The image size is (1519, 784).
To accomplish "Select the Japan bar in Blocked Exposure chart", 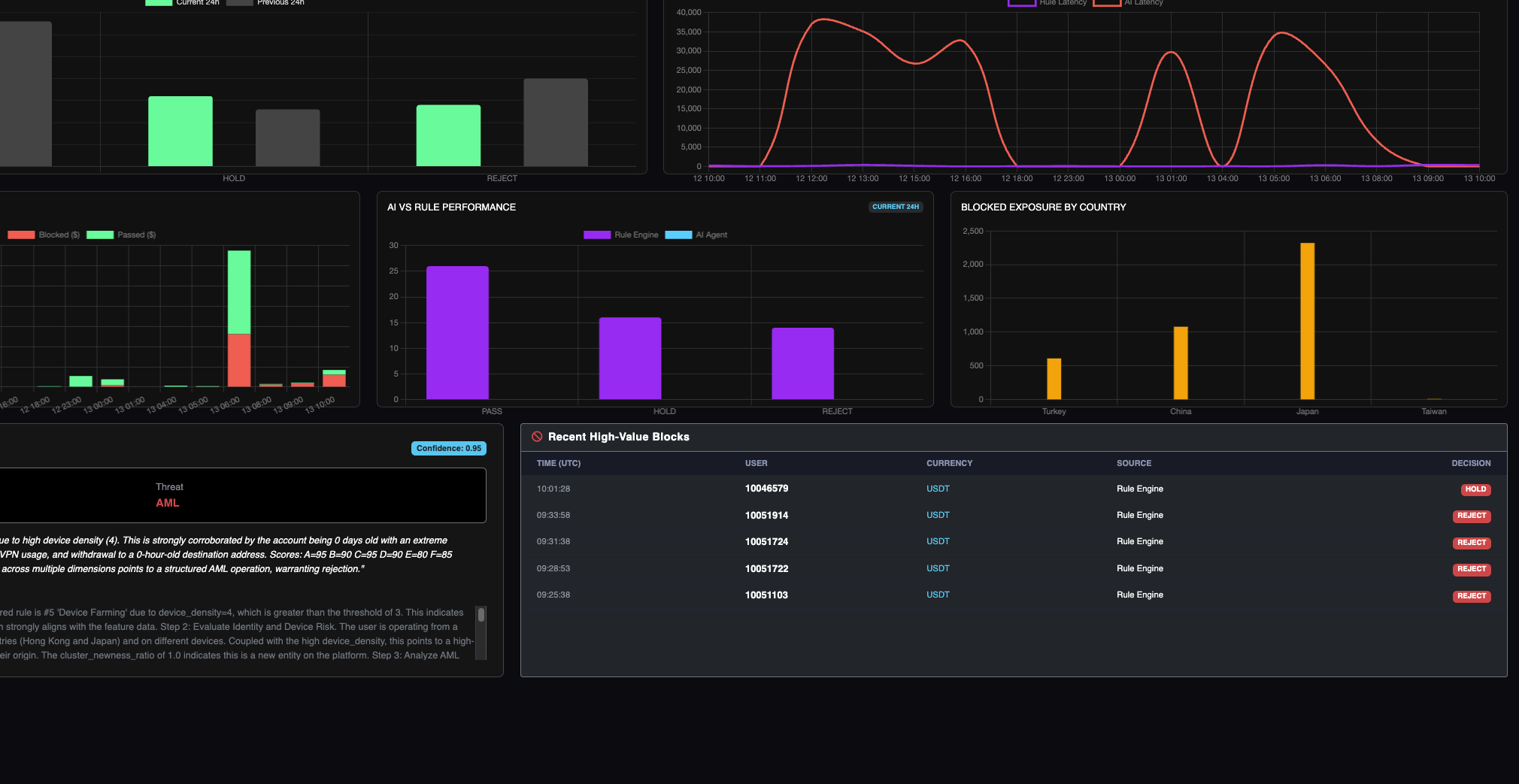I will pyautogui.click(x=1307, y=319).
